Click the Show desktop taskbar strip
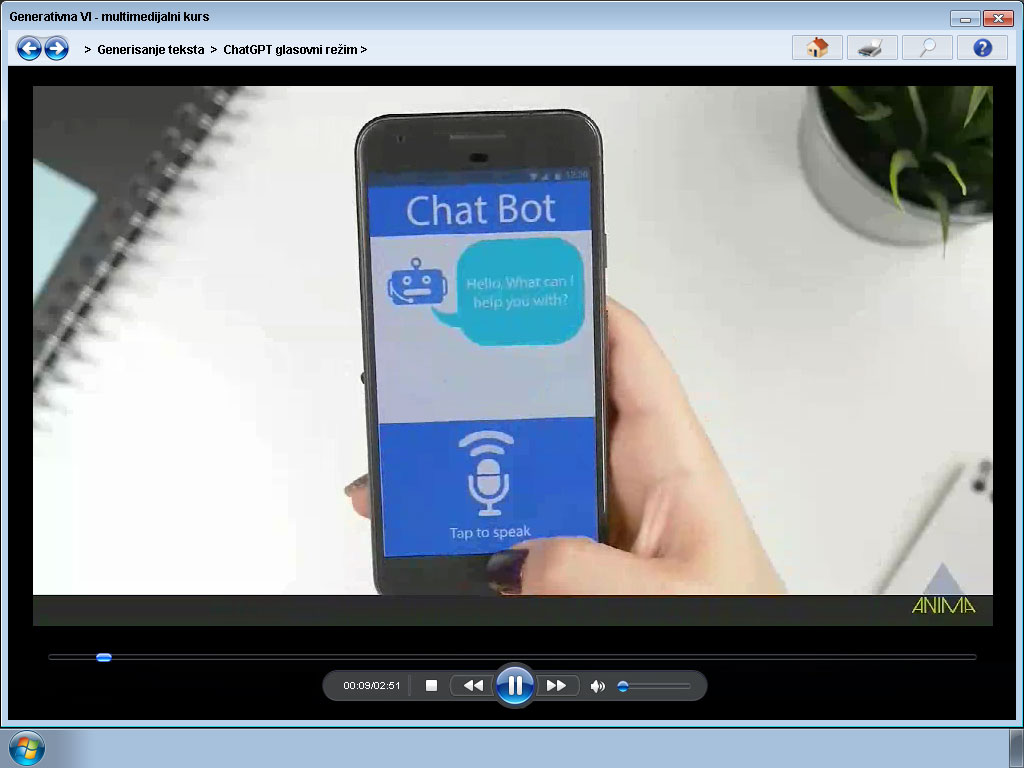This screenshot has width=1024, height=768. point(1016,748)
